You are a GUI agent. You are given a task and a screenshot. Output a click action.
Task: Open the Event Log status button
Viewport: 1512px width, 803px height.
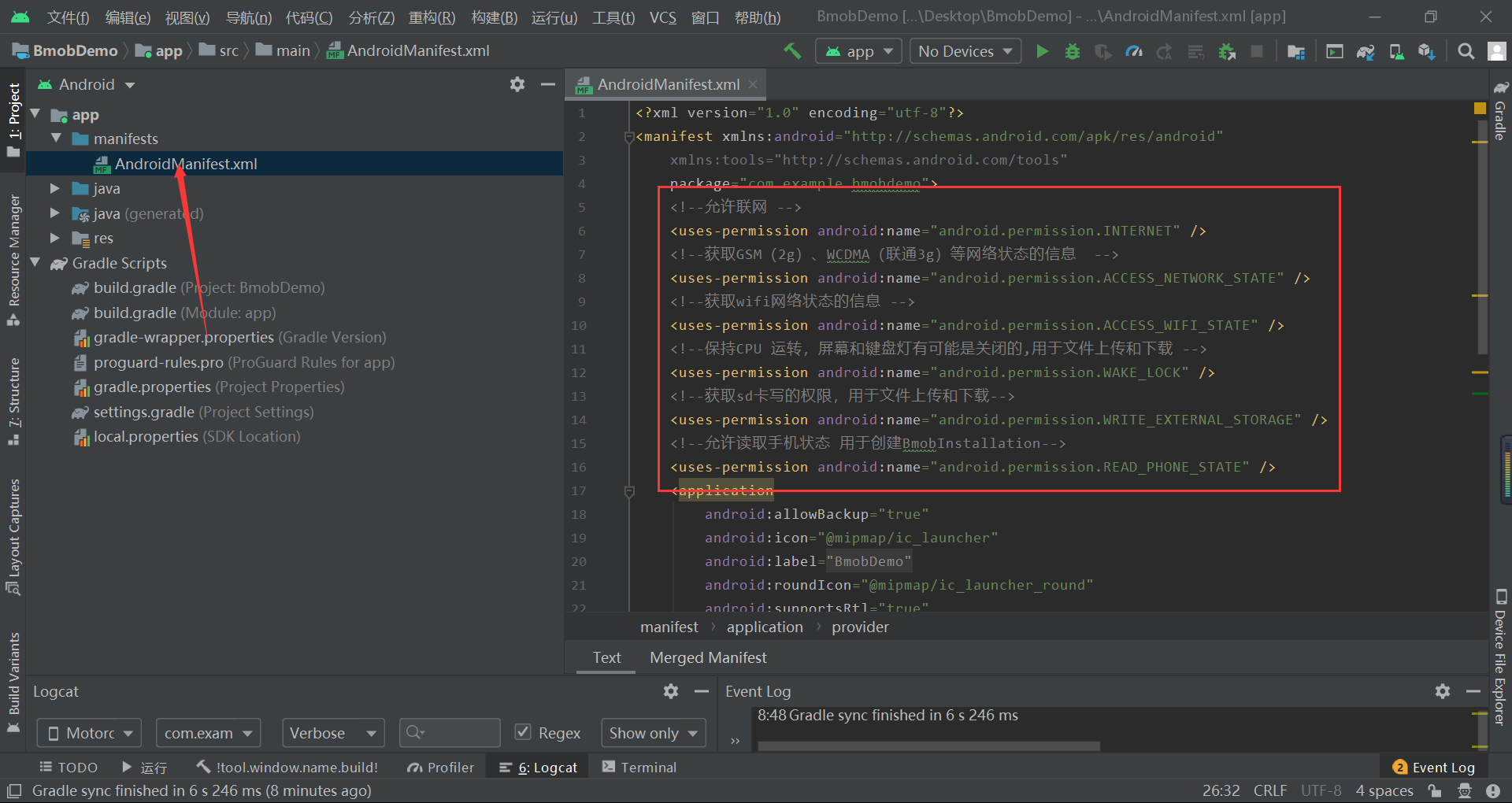(x=1433, y=767)
